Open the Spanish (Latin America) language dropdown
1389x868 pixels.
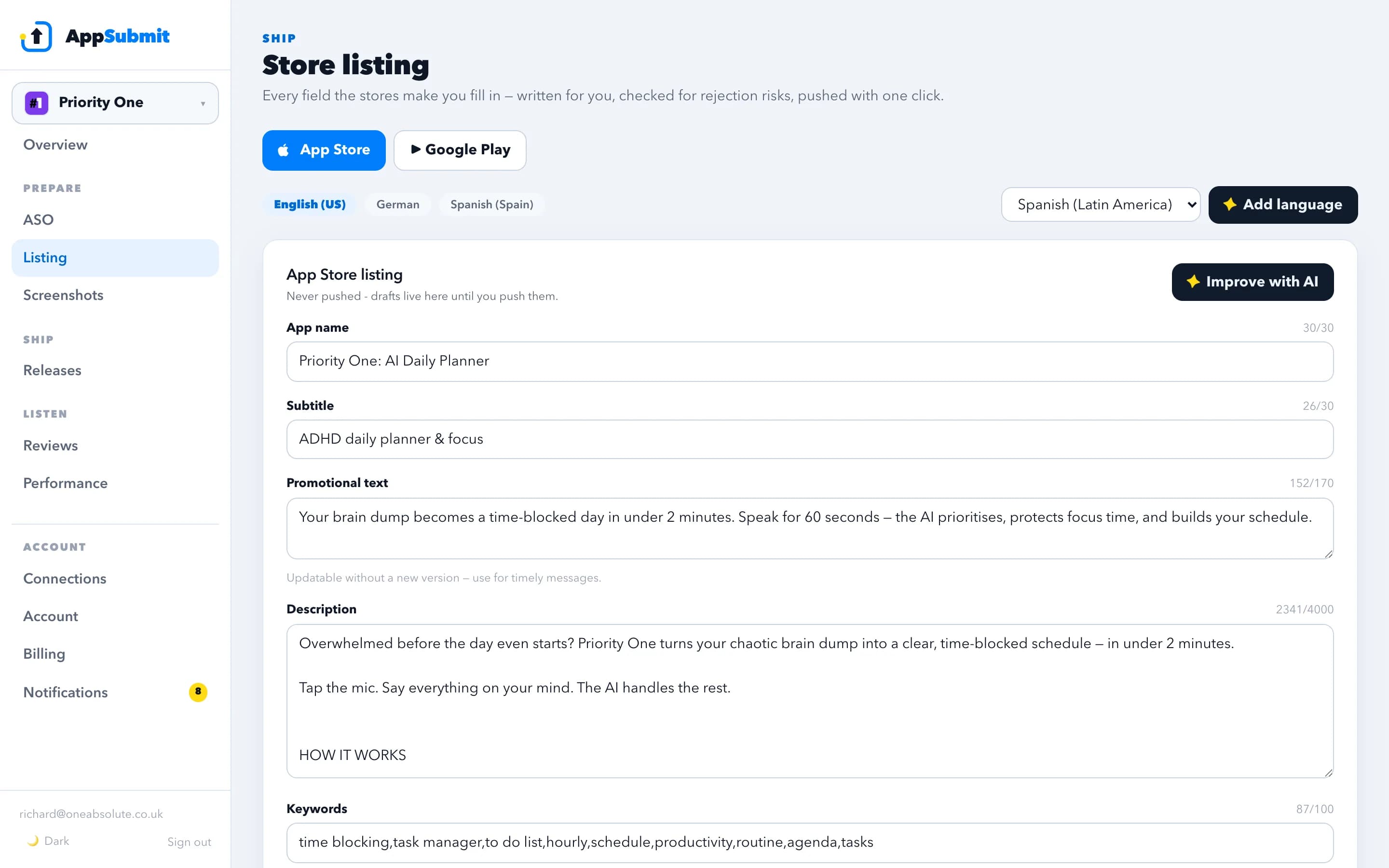pos(1101,204)
